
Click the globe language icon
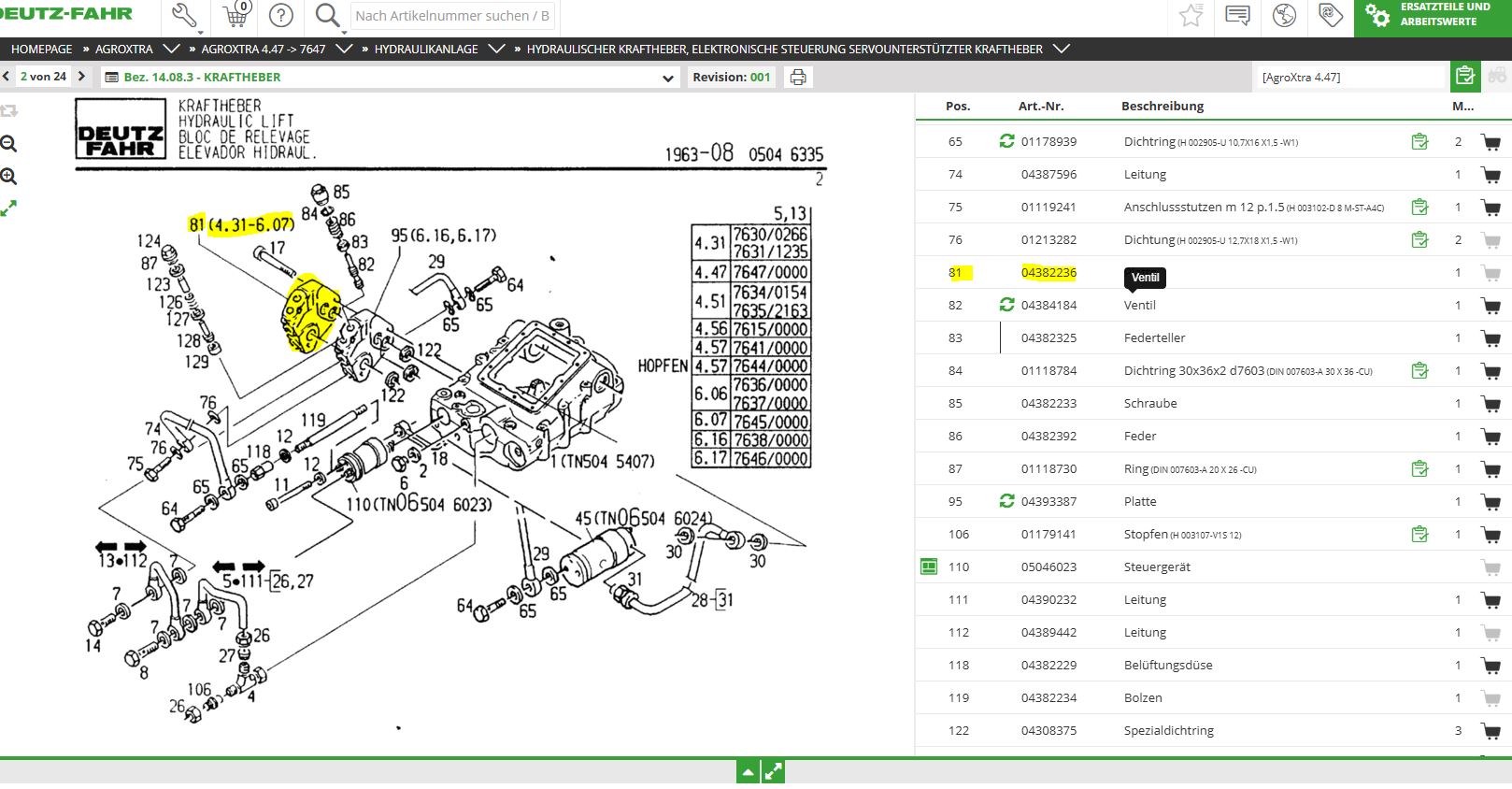tap(1285, 16)
